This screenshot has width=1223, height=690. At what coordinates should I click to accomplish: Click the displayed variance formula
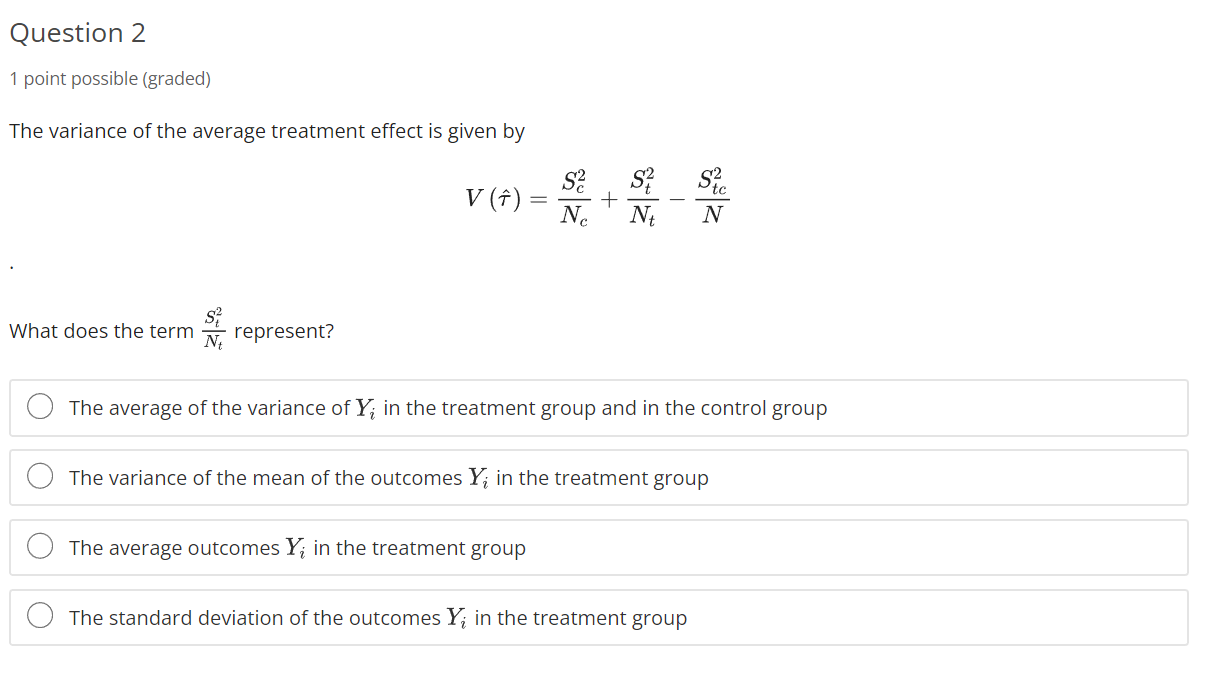tap(597, 197)
